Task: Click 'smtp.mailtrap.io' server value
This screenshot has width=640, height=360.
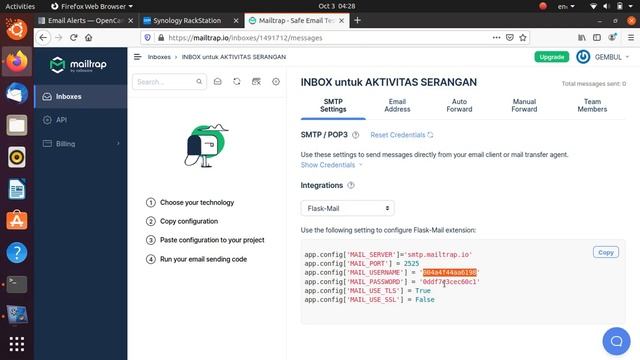Action: click(x=438, y=254)
